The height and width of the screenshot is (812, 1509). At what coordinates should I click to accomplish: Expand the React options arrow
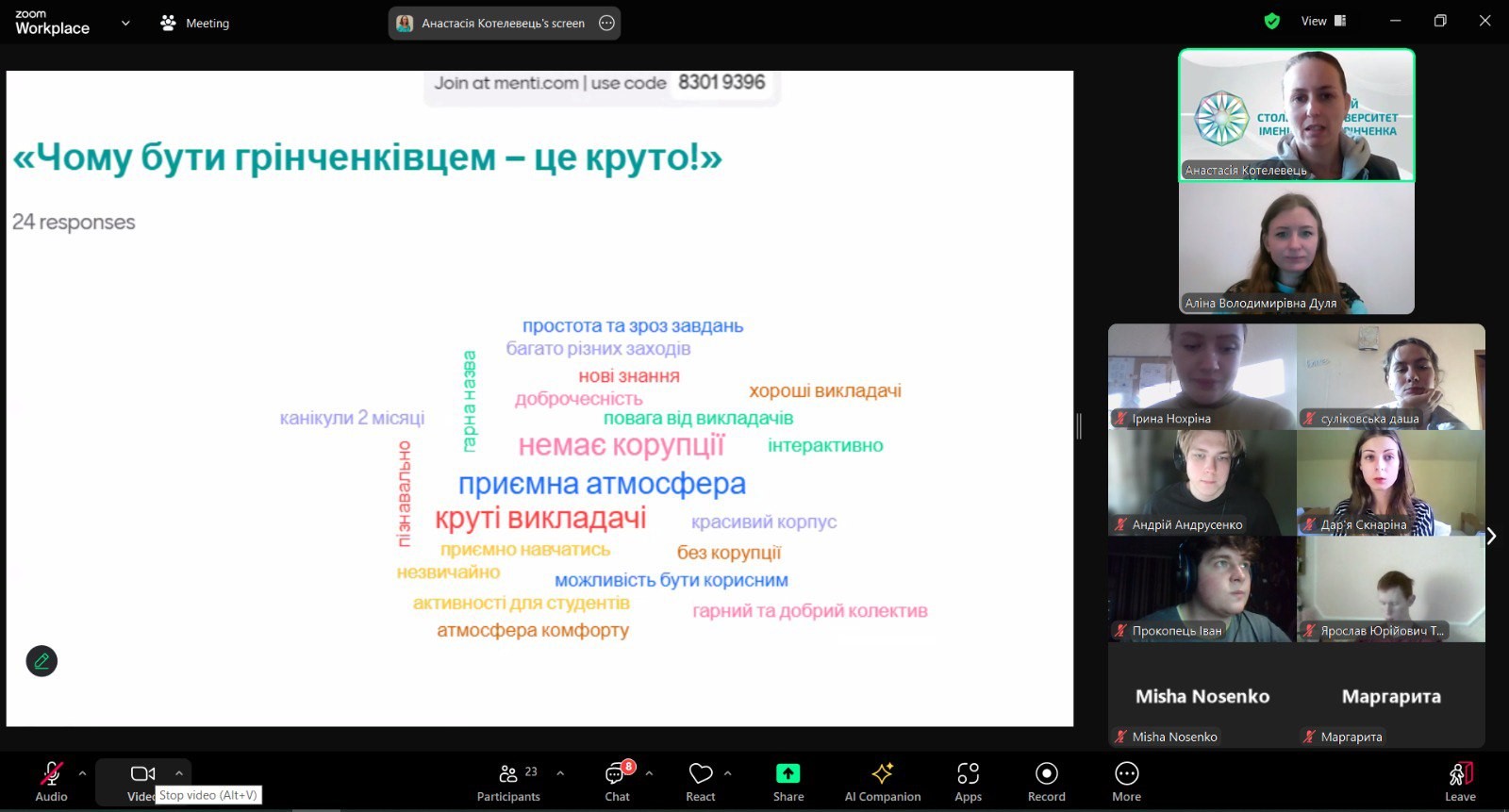[727, 773]
